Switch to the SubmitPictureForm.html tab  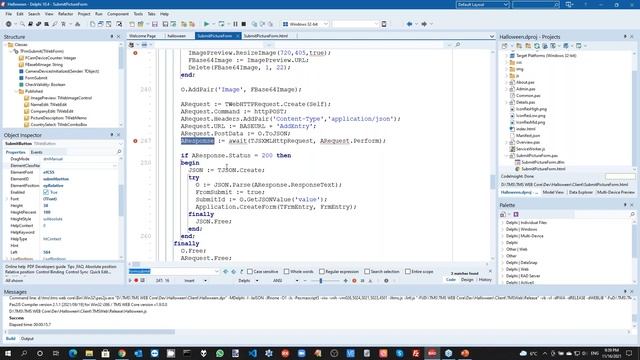click(266, 36)
